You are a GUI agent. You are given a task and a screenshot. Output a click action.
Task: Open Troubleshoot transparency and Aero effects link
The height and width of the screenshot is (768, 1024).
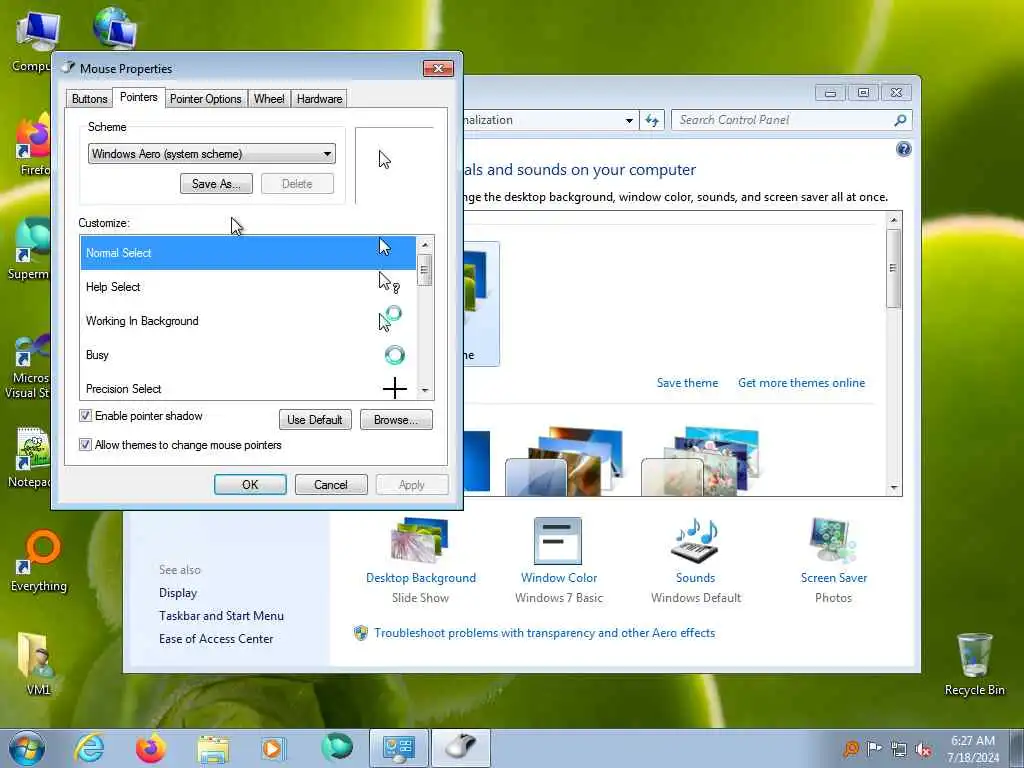[545, 633]
